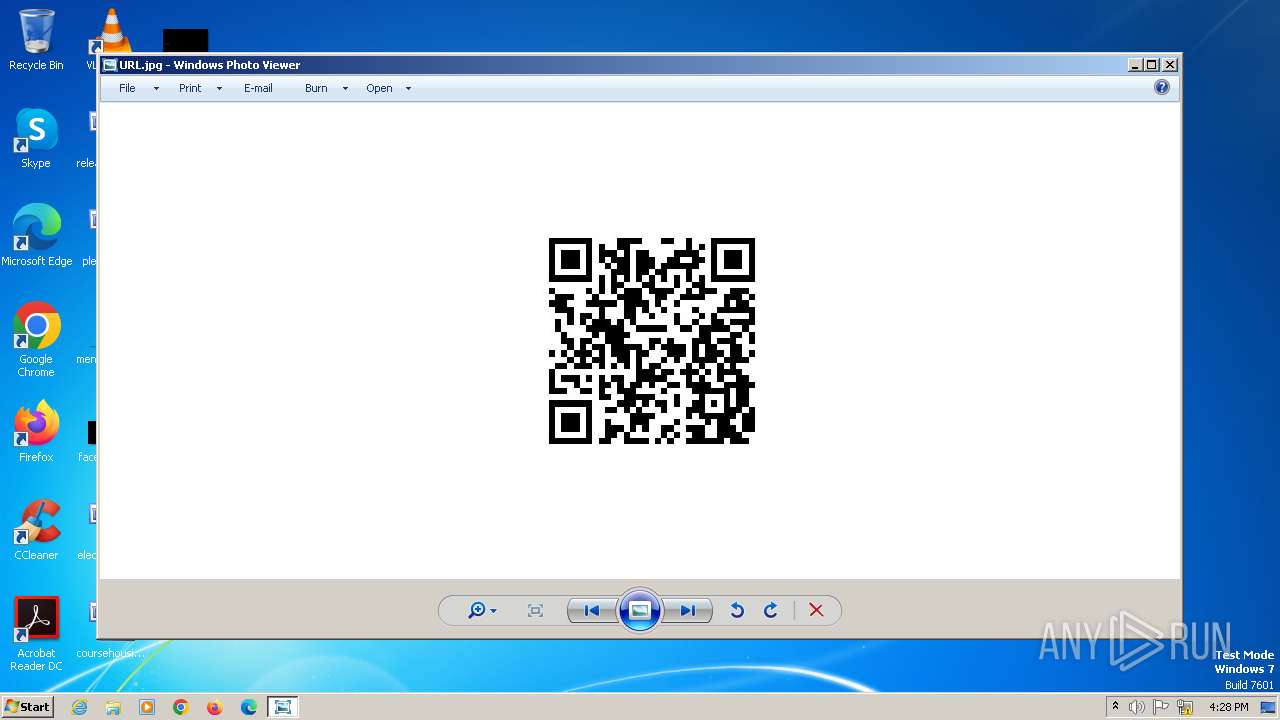Open Recycle Bin on desktop
Screen dimensions: 1280x720
(36, 40)
